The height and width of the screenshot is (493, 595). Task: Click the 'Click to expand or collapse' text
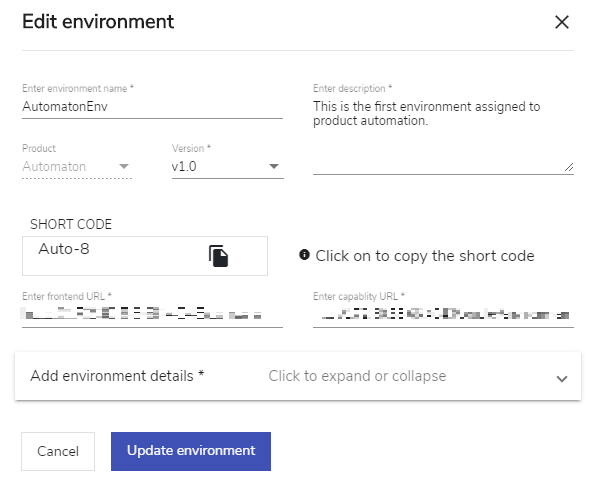point(357,376)
